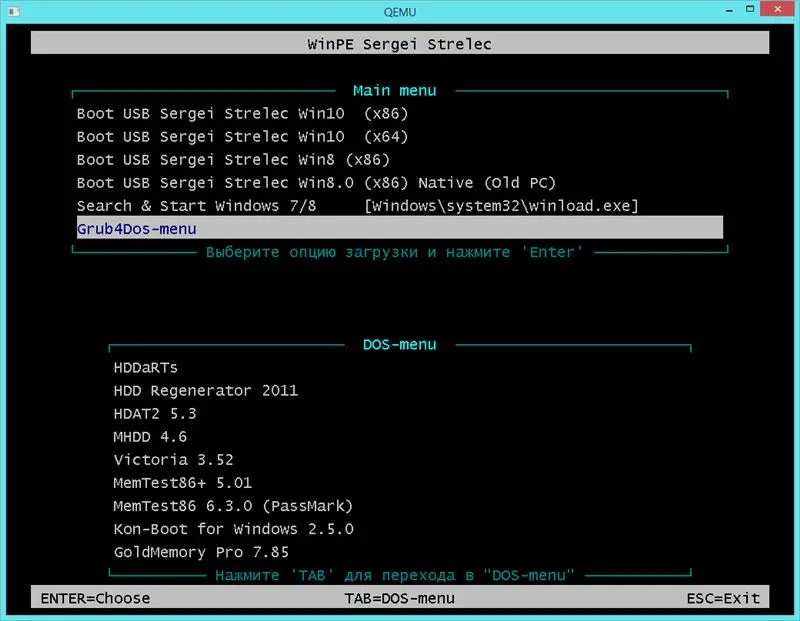Start MemTest86+ 5.01
This screenshot has width=800, height=621.
point(183,483)
